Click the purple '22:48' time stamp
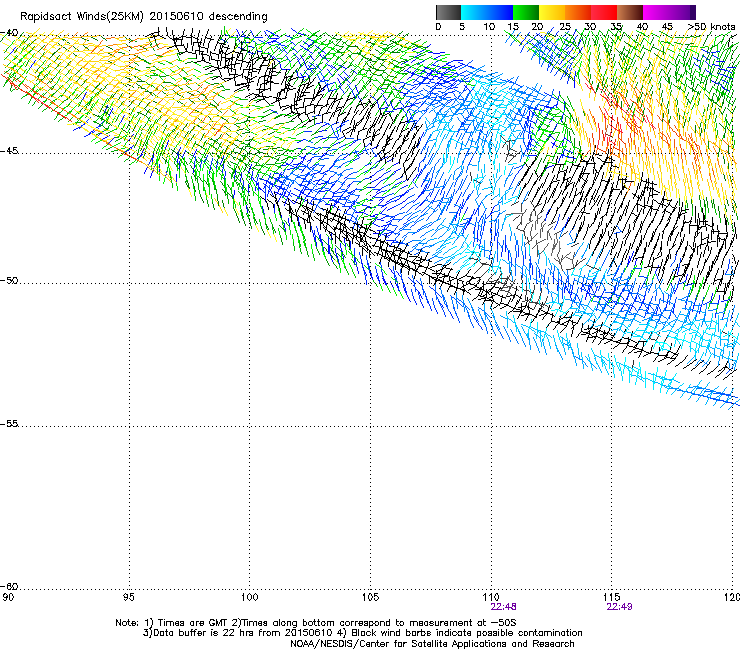Image resolution: width=740 pixels, height=650 pixels. click(503, 607)
